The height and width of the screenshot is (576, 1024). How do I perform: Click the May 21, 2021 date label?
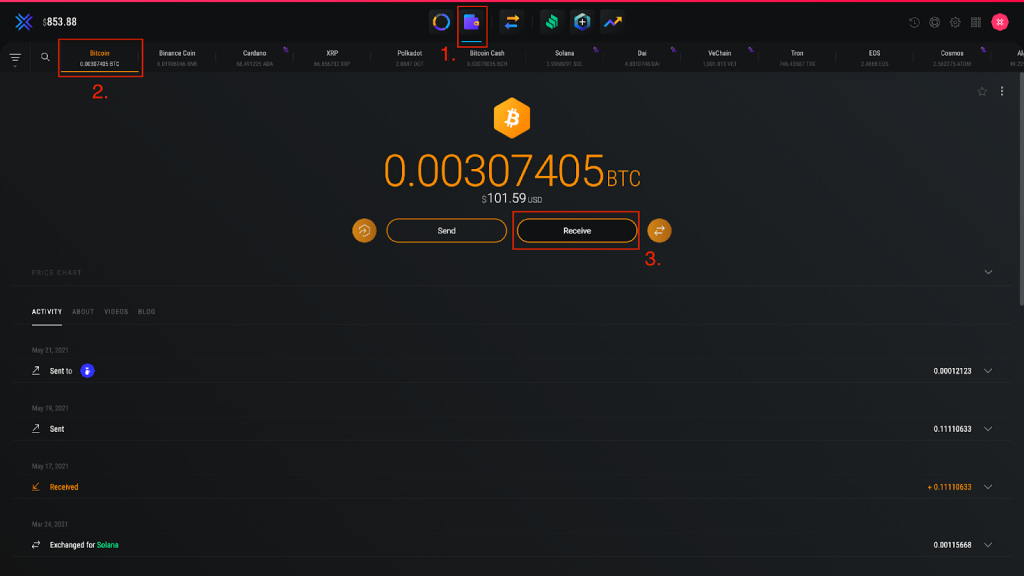click(x=50, y=350)
